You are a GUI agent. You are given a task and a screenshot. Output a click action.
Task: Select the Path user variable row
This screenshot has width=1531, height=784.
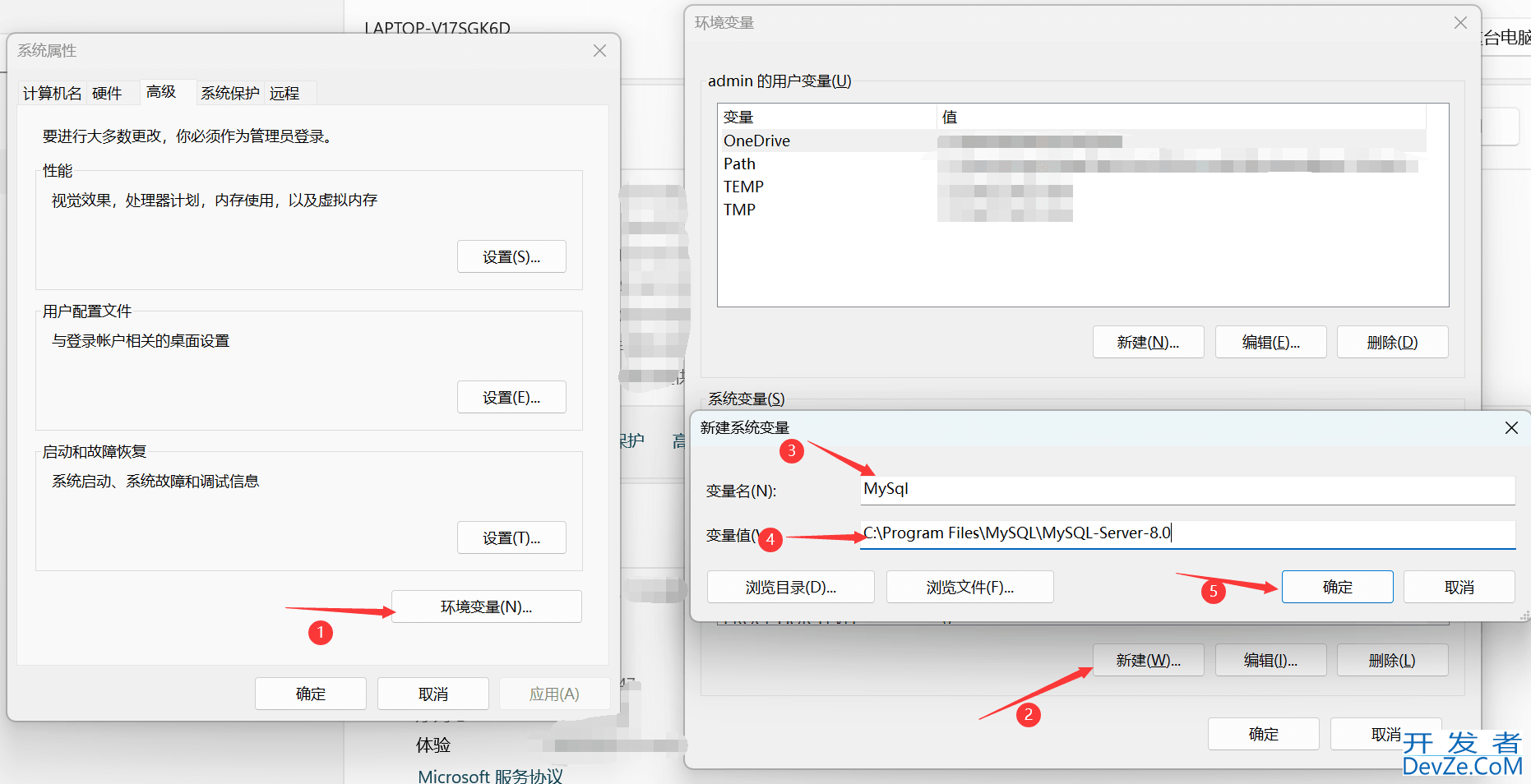1073,164
